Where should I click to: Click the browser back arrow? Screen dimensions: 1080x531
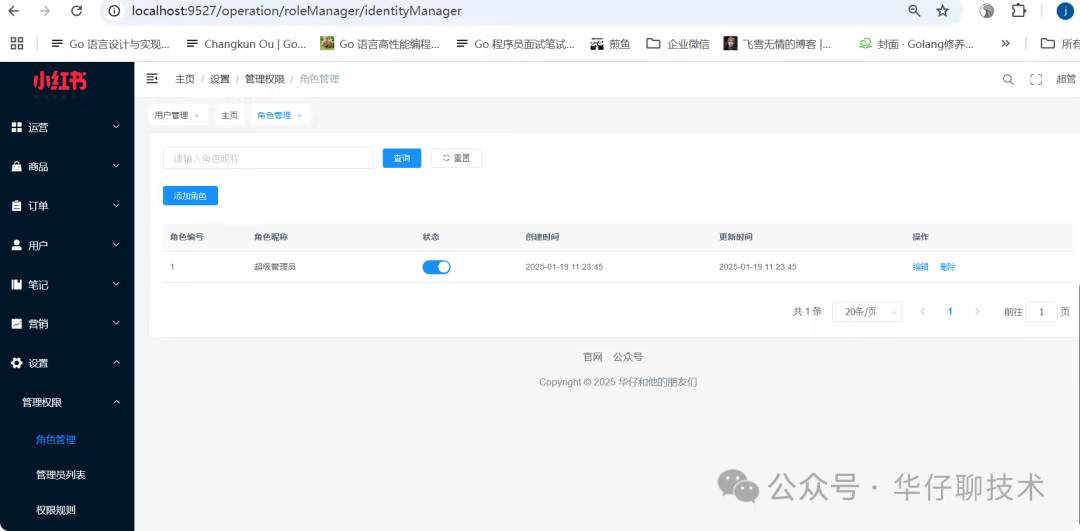(14, 11)
